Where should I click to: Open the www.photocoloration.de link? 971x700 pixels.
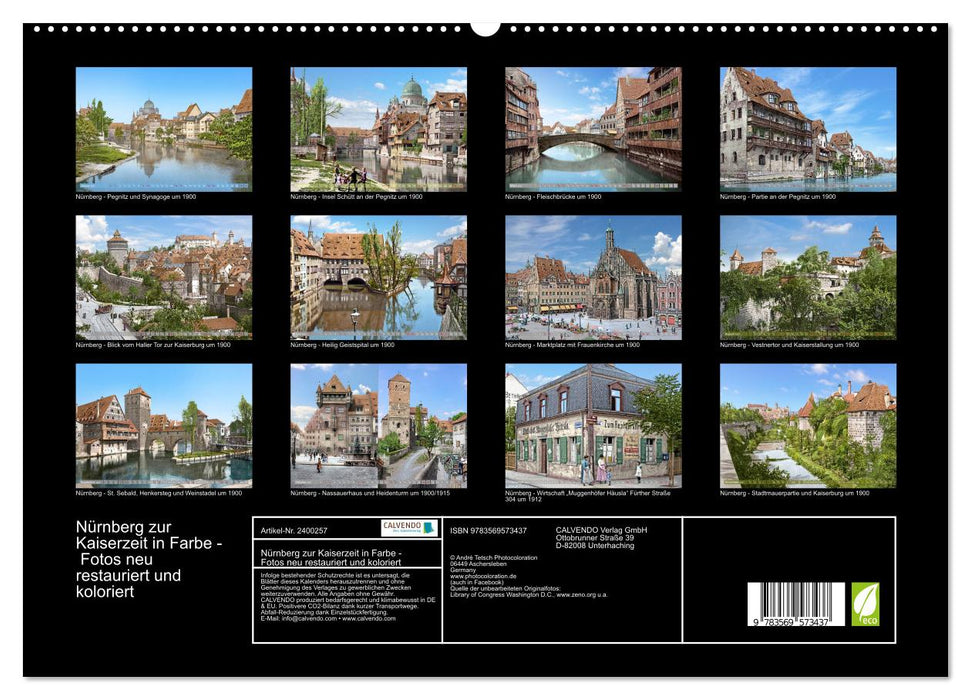coord(483,577)
